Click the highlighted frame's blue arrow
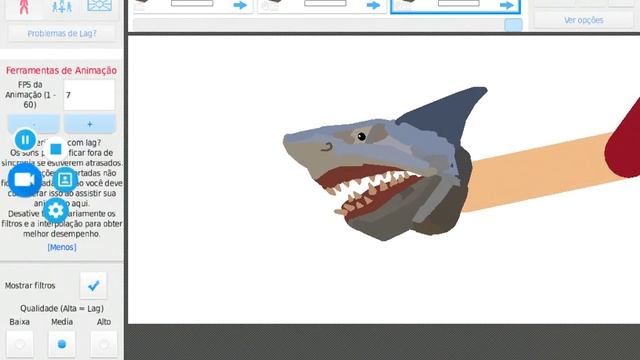The width and height of the screenshot is (640, 360). tap(507, 5)
